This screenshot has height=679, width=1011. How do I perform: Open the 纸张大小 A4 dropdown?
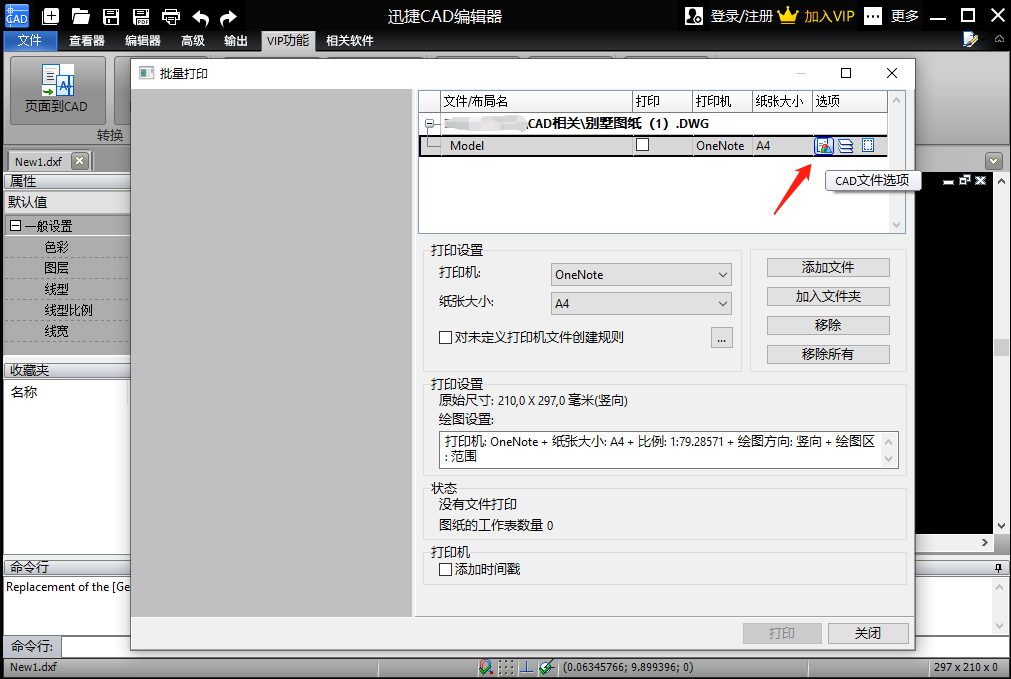tap(641, 304)
